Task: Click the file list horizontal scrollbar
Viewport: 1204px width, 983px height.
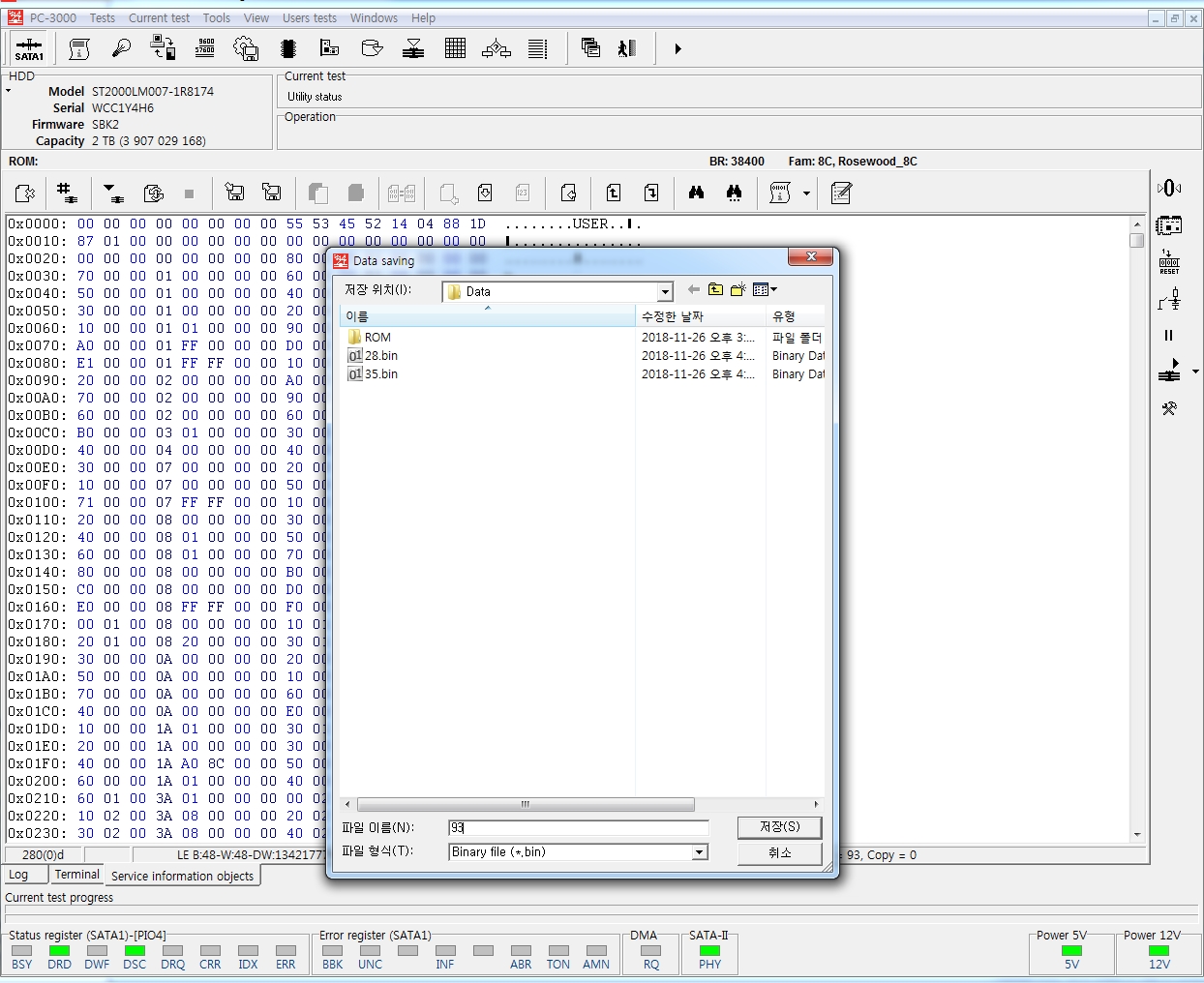Action: (526, 805)
